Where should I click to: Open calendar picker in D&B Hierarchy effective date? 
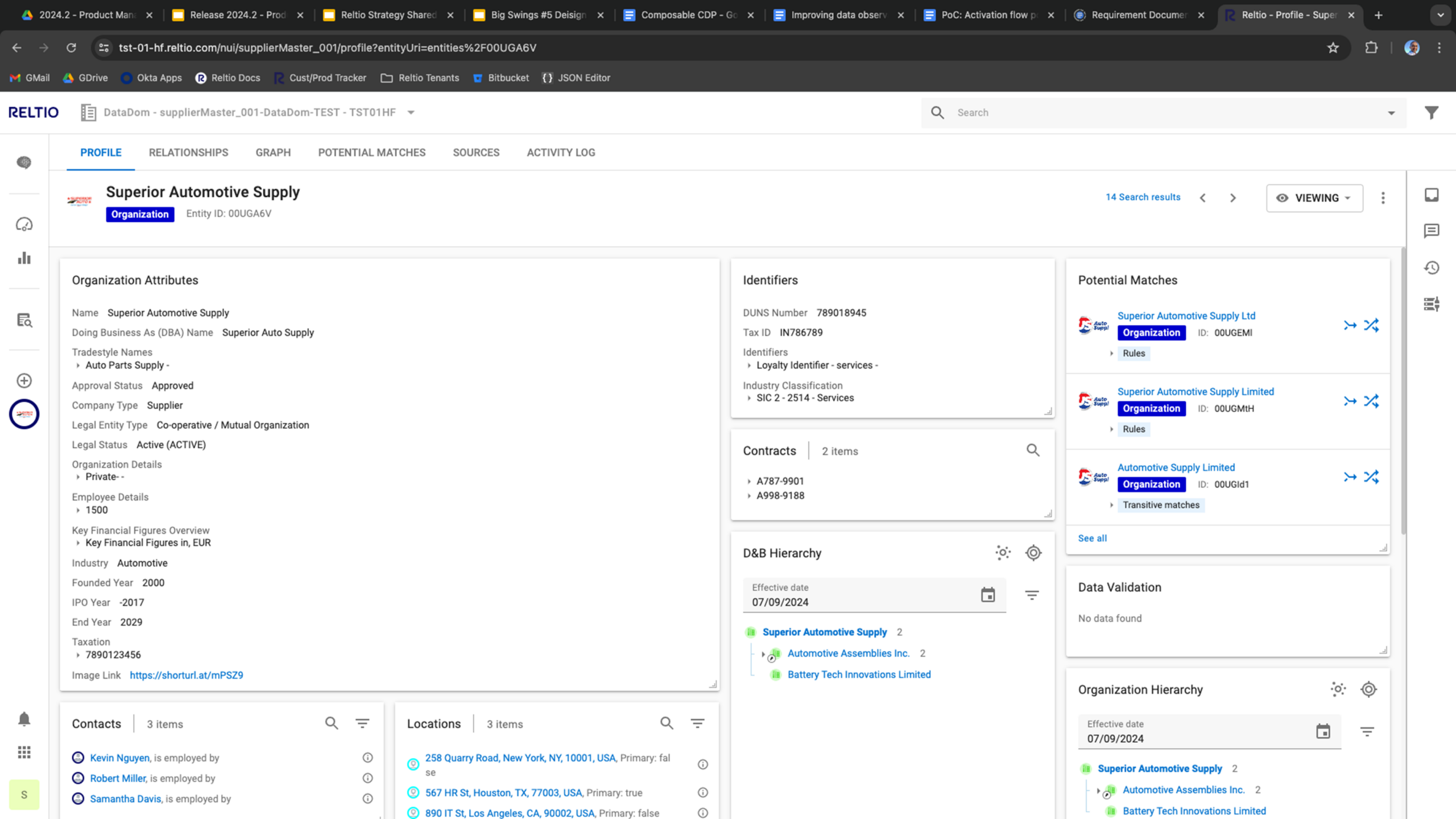pos(988,595)
